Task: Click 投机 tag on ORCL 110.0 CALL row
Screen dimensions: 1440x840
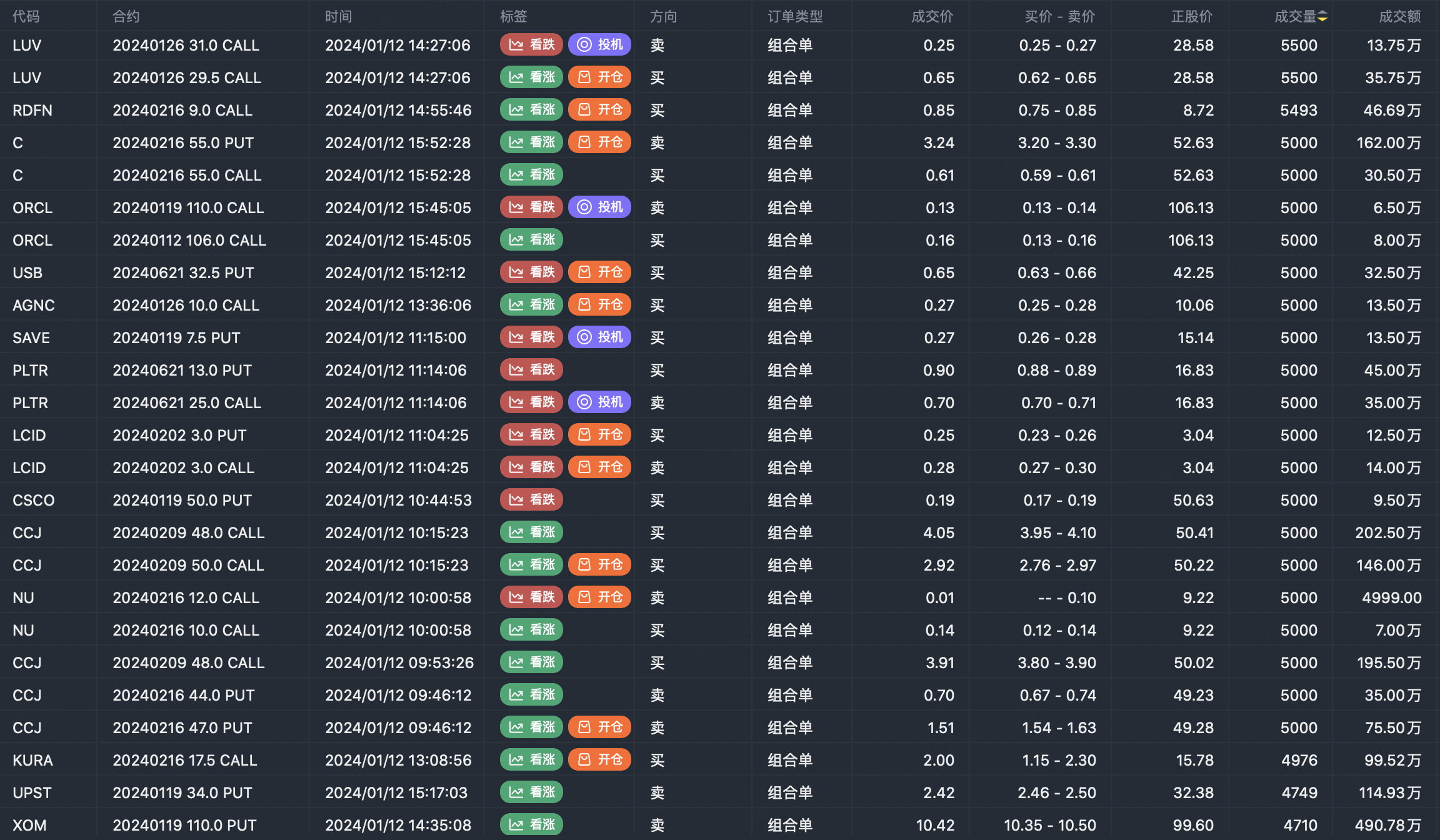Action: pyautogui.click(x=599, y=207)
